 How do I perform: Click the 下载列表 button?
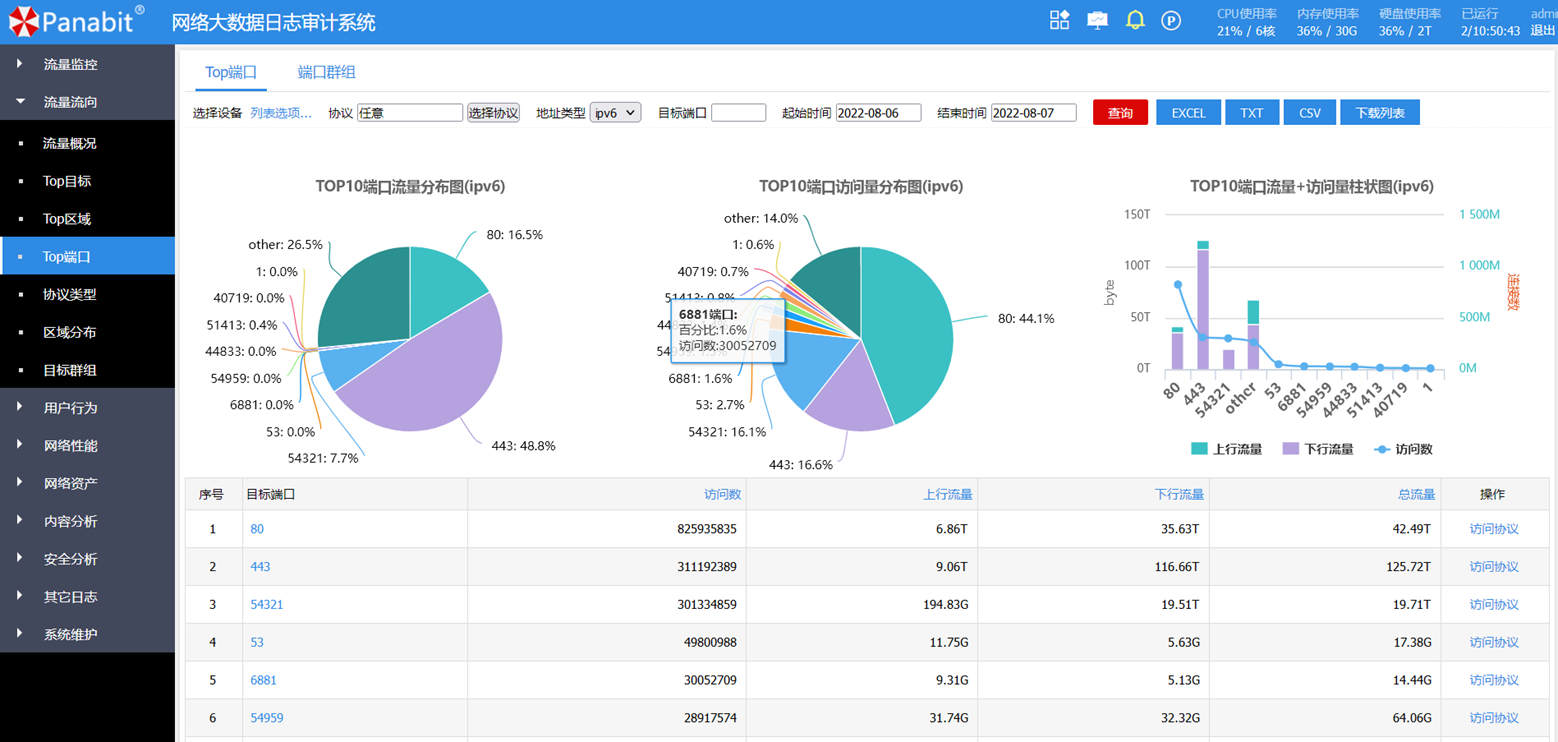1380,113
